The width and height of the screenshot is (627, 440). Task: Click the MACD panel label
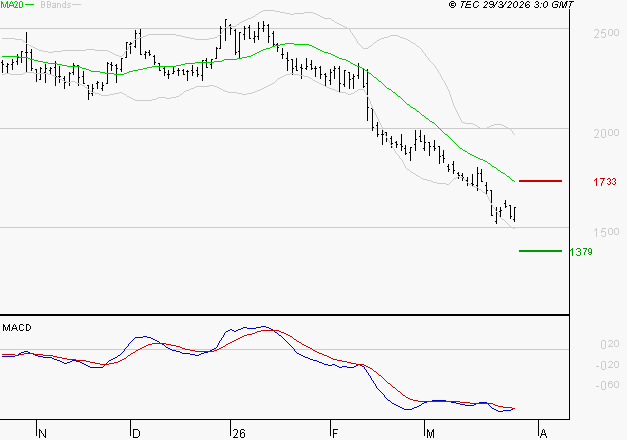pyautogui.click(x=17, y=328)
